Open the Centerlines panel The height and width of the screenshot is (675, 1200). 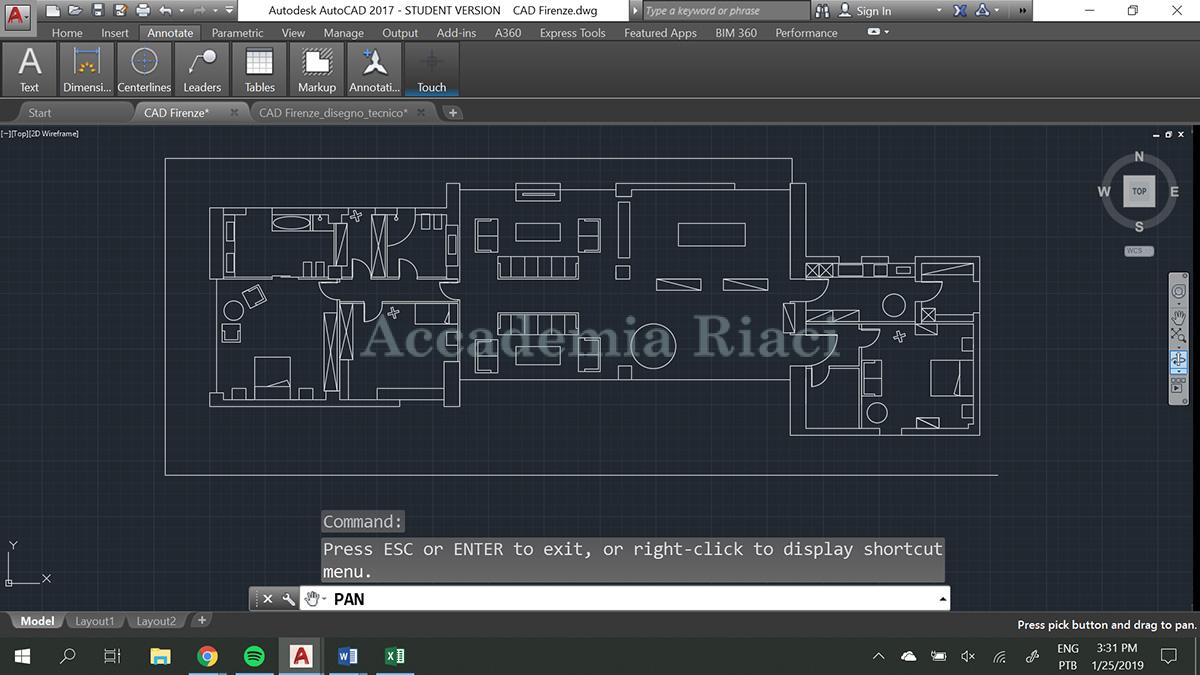144,70
